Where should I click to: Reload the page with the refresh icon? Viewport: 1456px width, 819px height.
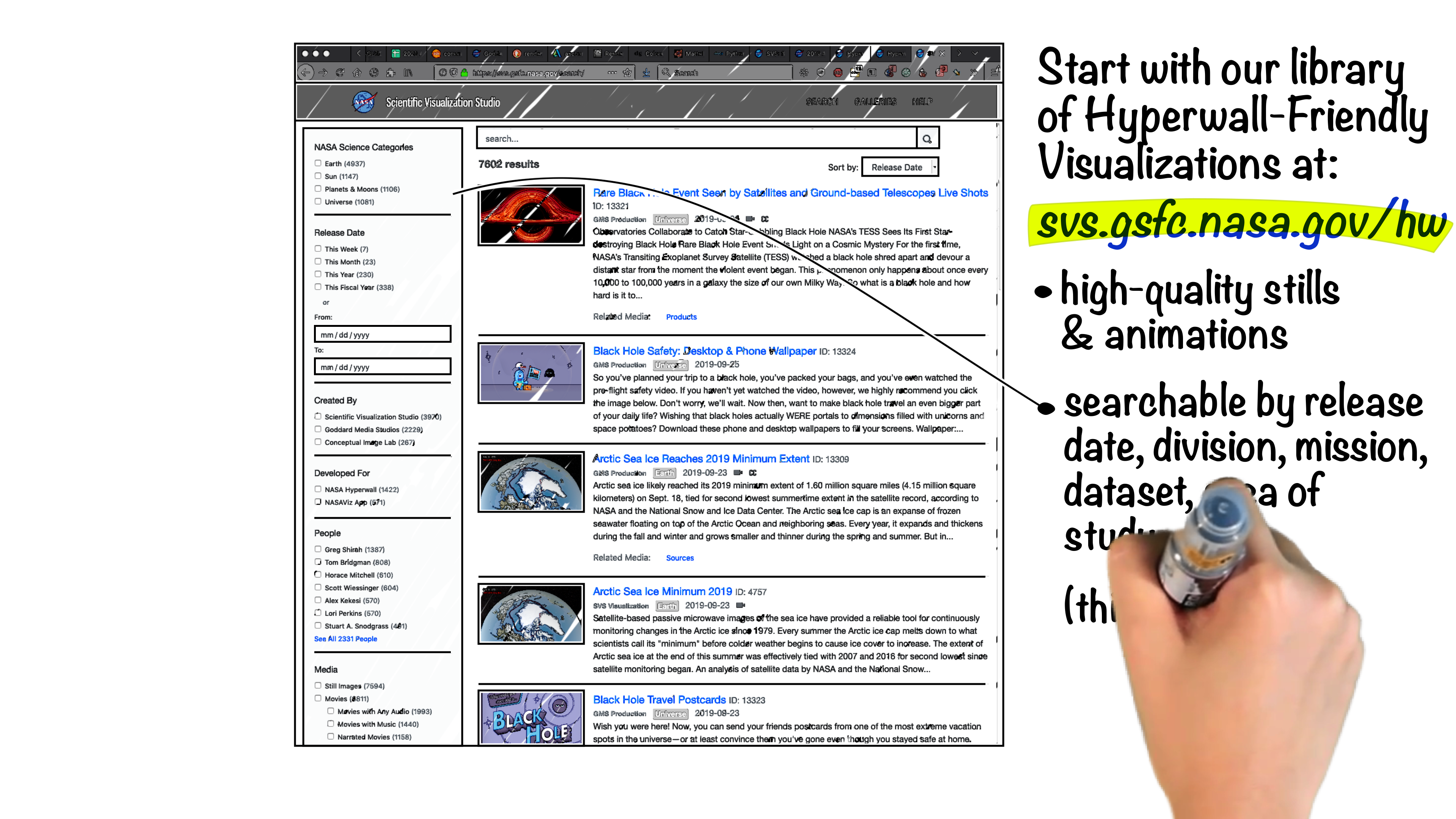(340, 72)
